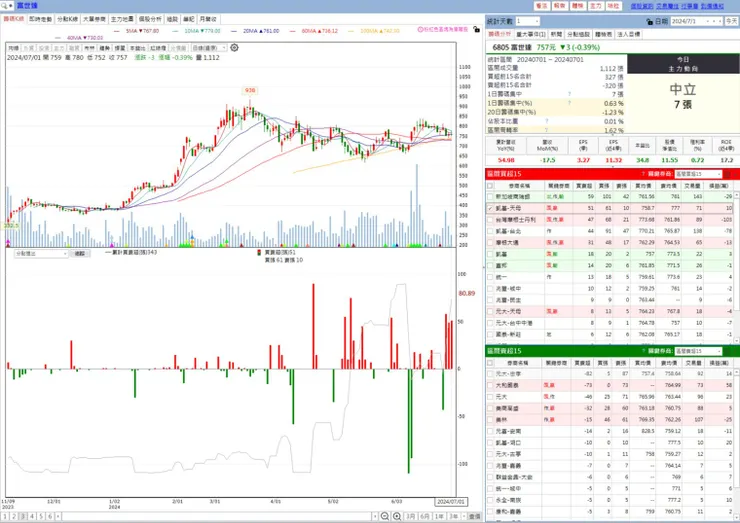
Task: Check the 台灣摩根士丹利 row checkbox
Action: coord(490,219)
